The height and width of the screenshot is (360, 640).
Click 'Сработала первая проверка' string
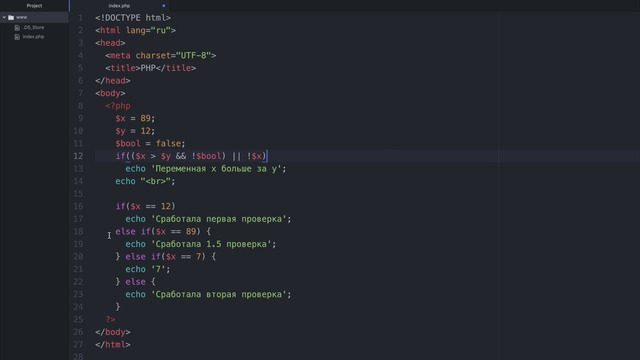219,219
